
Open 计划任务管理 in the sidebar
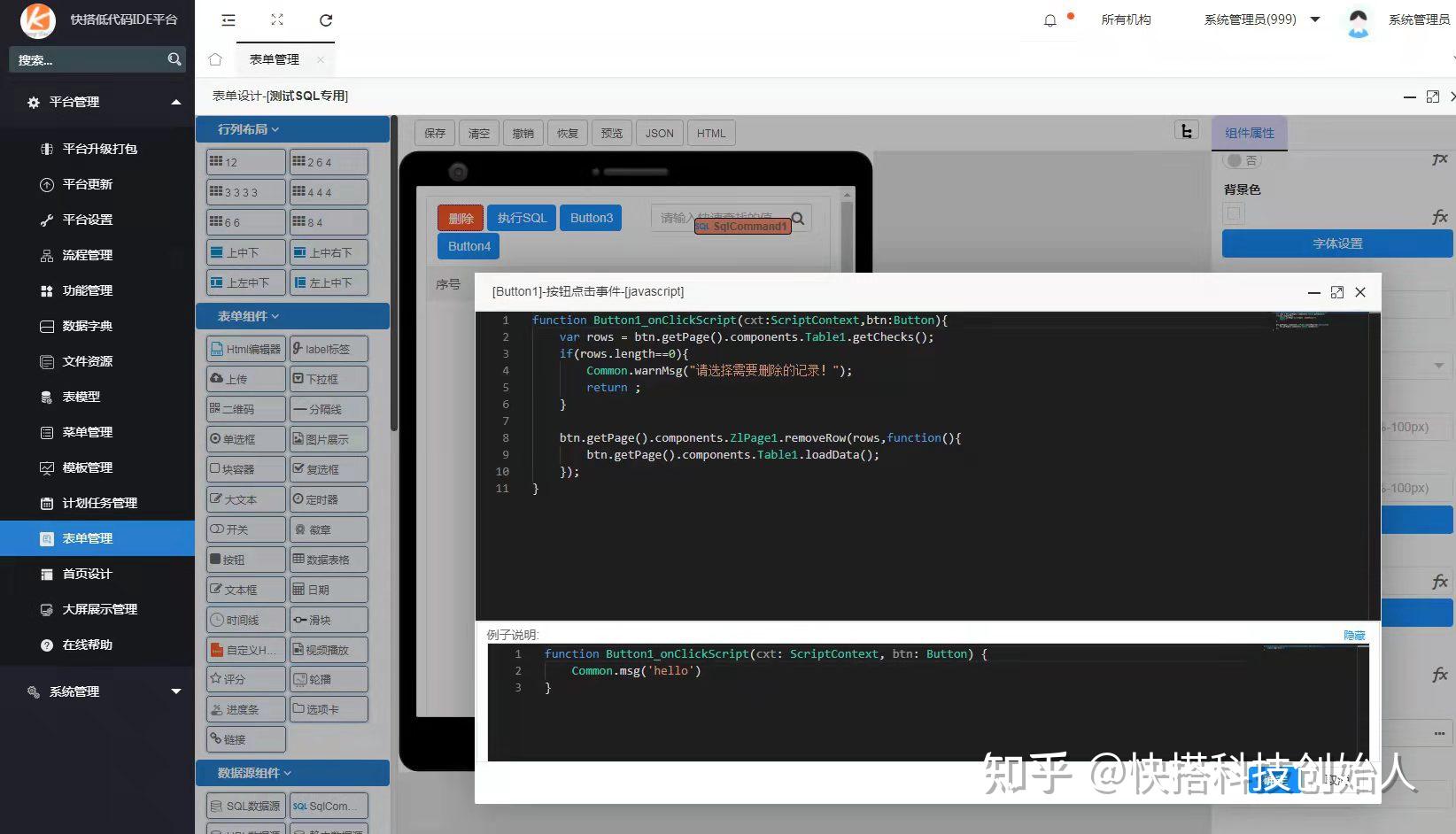(x=97, y=503)
